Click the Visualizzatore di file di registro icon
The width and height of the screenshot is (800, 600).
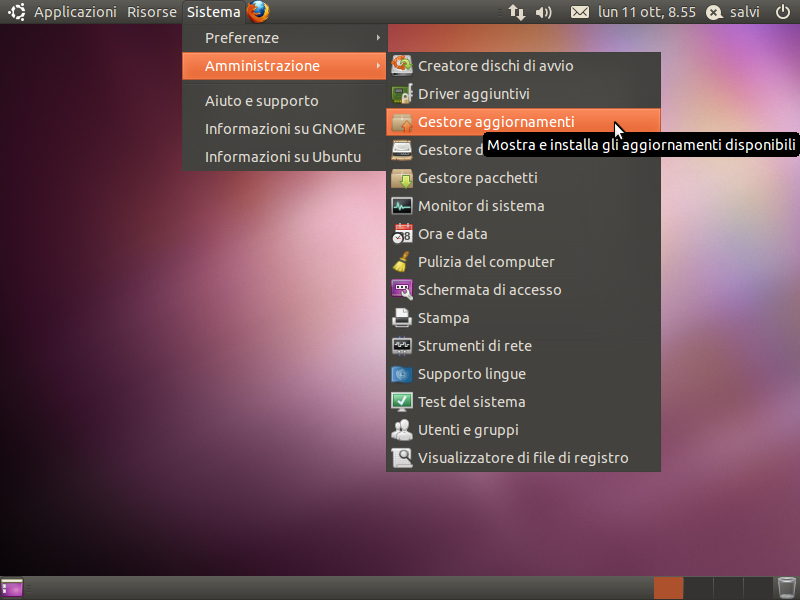[x=402, y=458]
